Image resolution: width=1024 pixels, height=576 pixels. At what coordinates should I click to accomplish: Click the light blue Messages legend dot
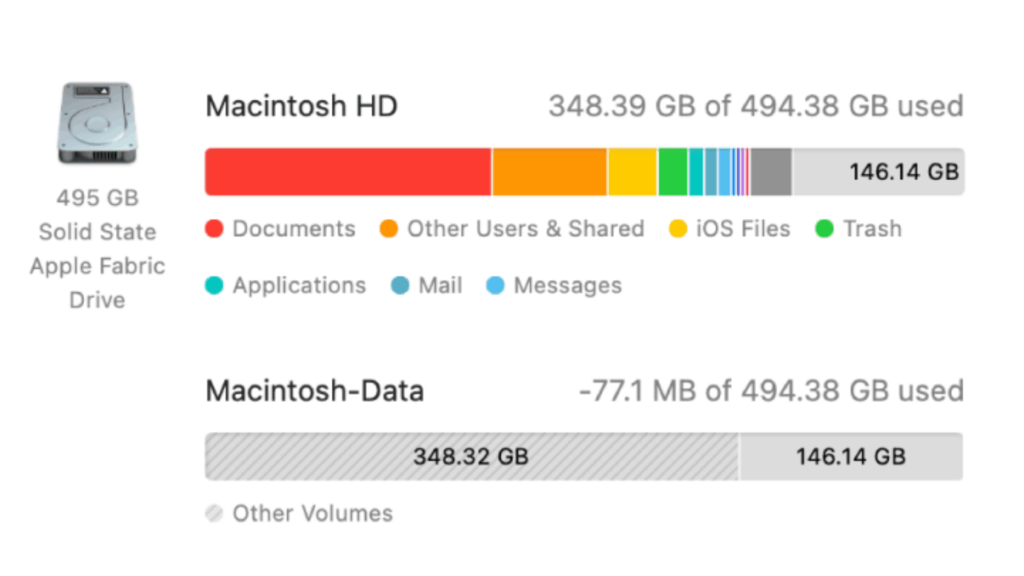(x=495, y=286)
